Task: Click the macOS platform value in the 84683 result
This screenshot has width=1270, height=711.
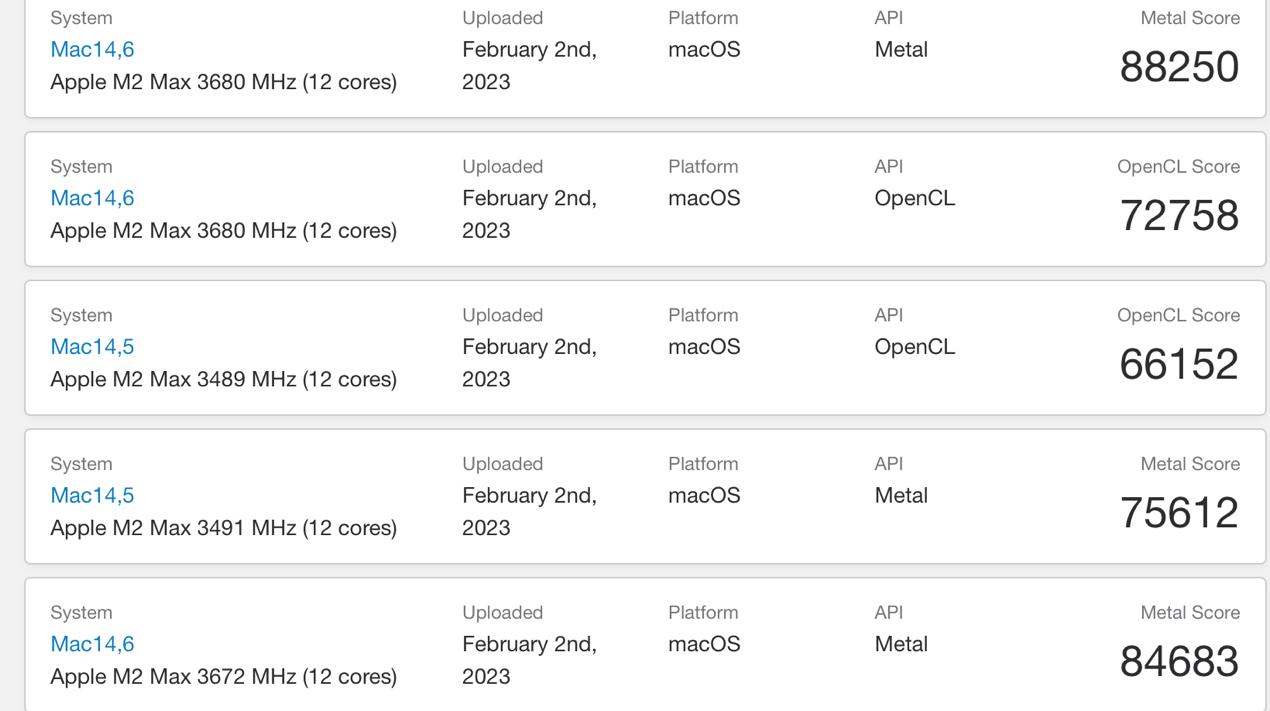Action: click(x=704, y=644)
